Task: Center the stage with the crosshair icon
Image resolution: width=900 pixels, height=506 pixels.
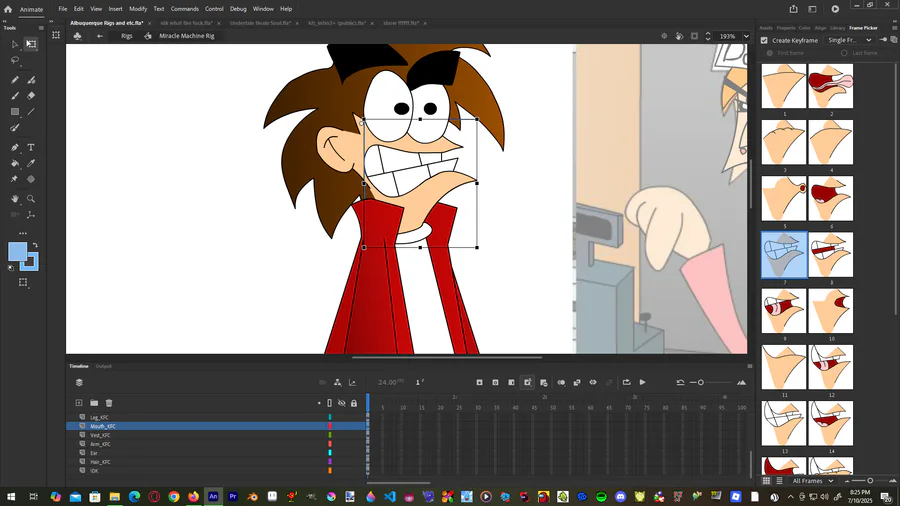Action: (x=664, y=36)
